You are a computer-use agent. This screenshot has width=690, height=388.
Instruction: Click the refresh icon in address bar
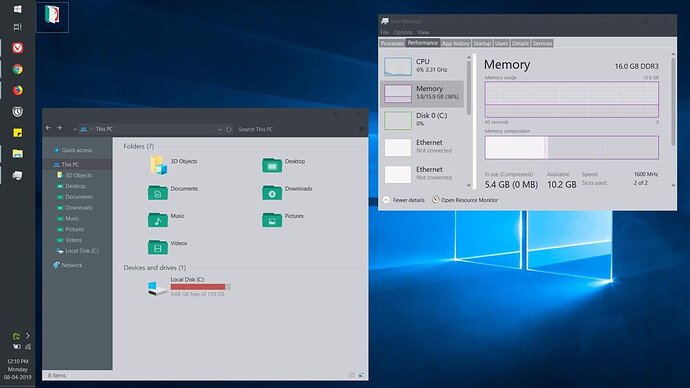[228, 129]
